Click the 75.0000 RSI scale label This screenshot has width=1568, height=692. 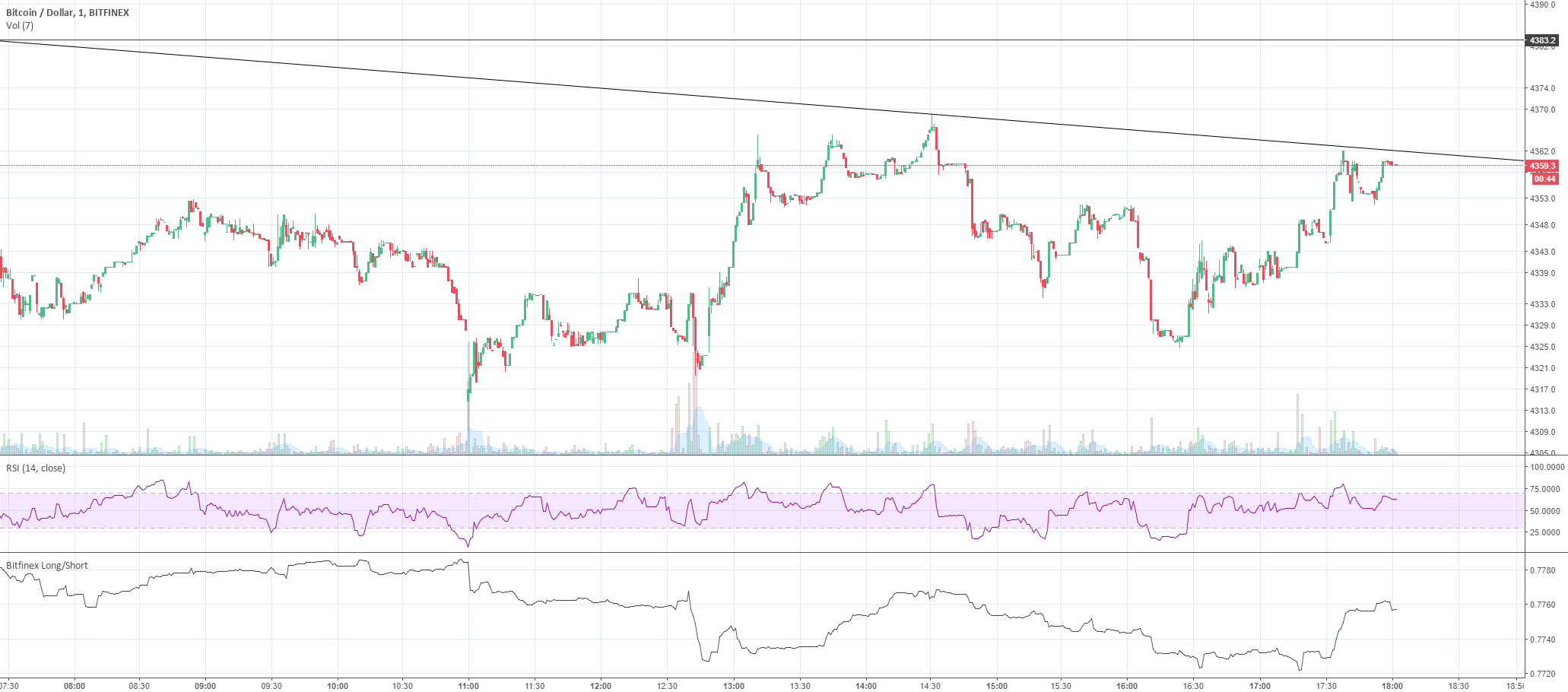point(1544,489)
